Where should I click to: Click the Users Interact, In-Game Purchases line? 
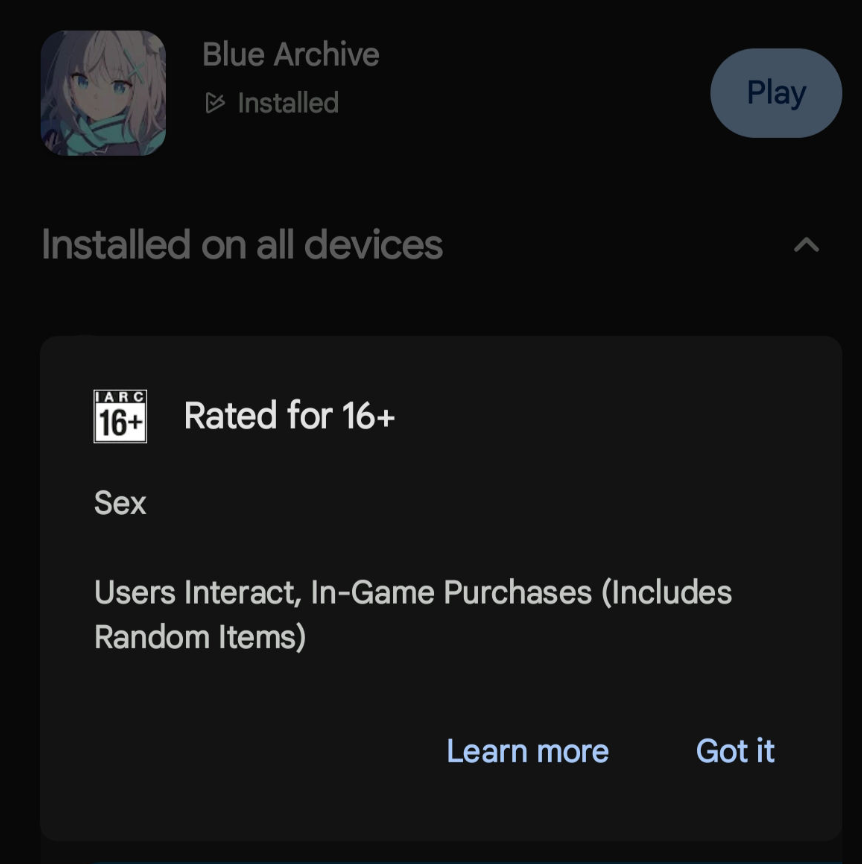click(413, 593)
